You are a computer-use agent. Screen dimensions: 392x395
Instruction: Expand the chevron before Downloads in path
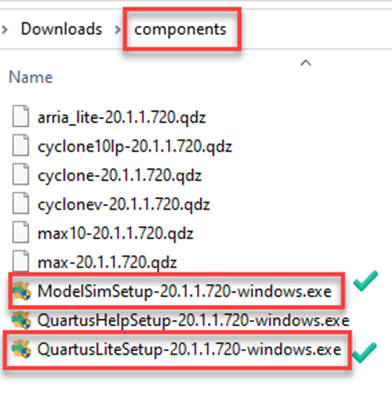(4, 29)
